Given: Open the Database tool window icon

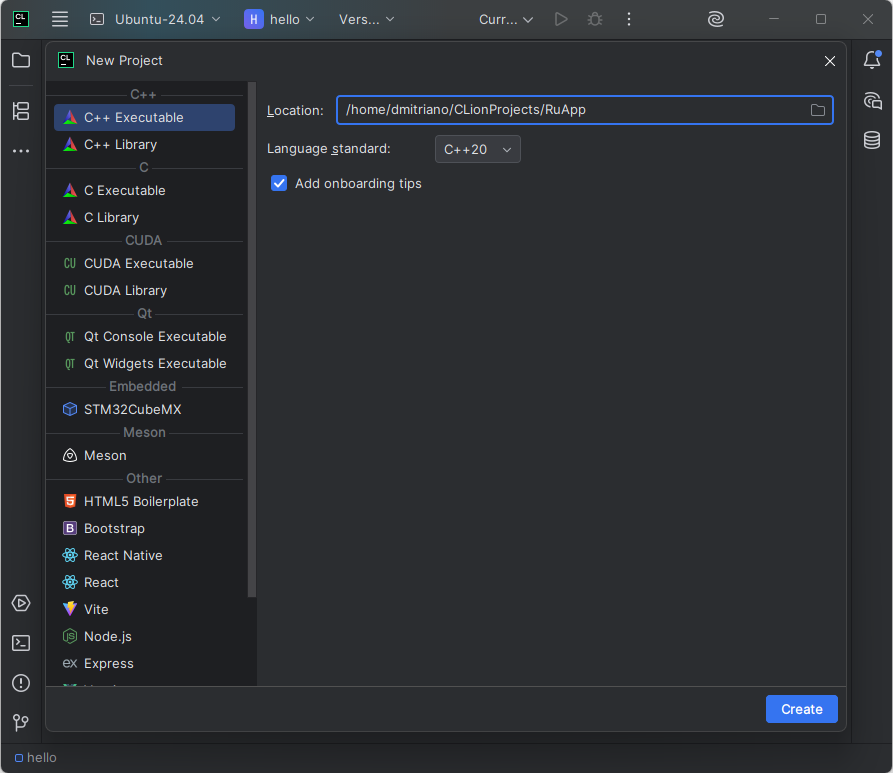Looking at the screenshot, I should (x=872, y=140).
